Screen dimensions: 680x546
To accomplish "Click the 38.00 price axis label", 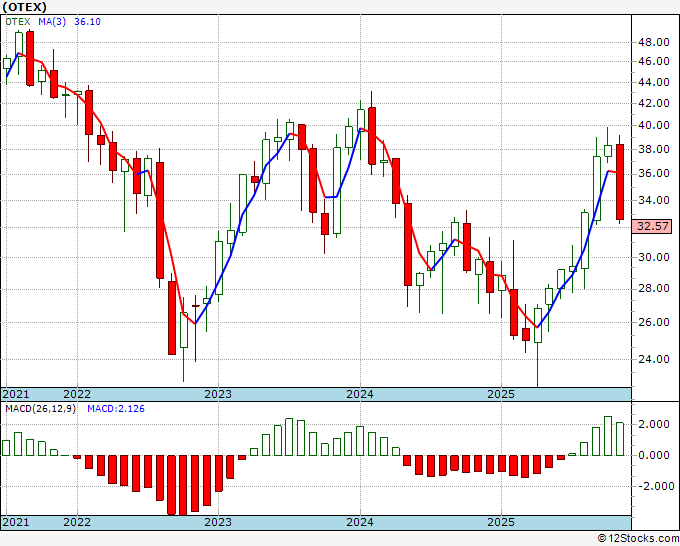I will pyautogui.click(x=654, y=150).
